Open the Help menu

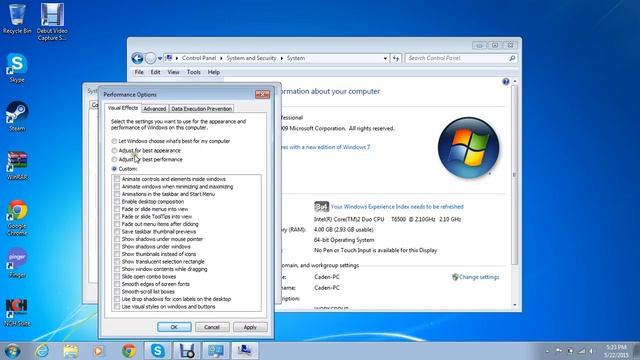[213, 72]
